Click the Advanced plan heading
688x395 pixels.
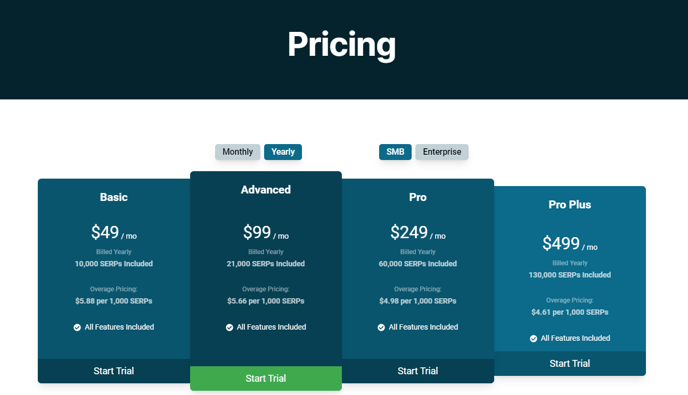tap(266, 190)
